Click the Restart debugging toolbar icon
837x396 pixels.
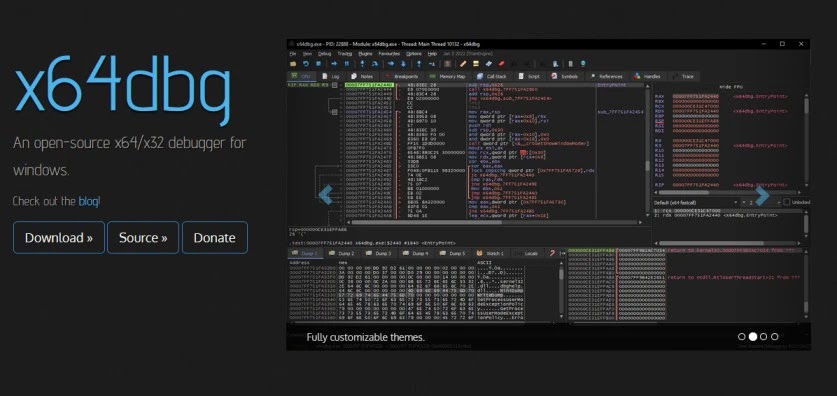click(x=306, y=64)
